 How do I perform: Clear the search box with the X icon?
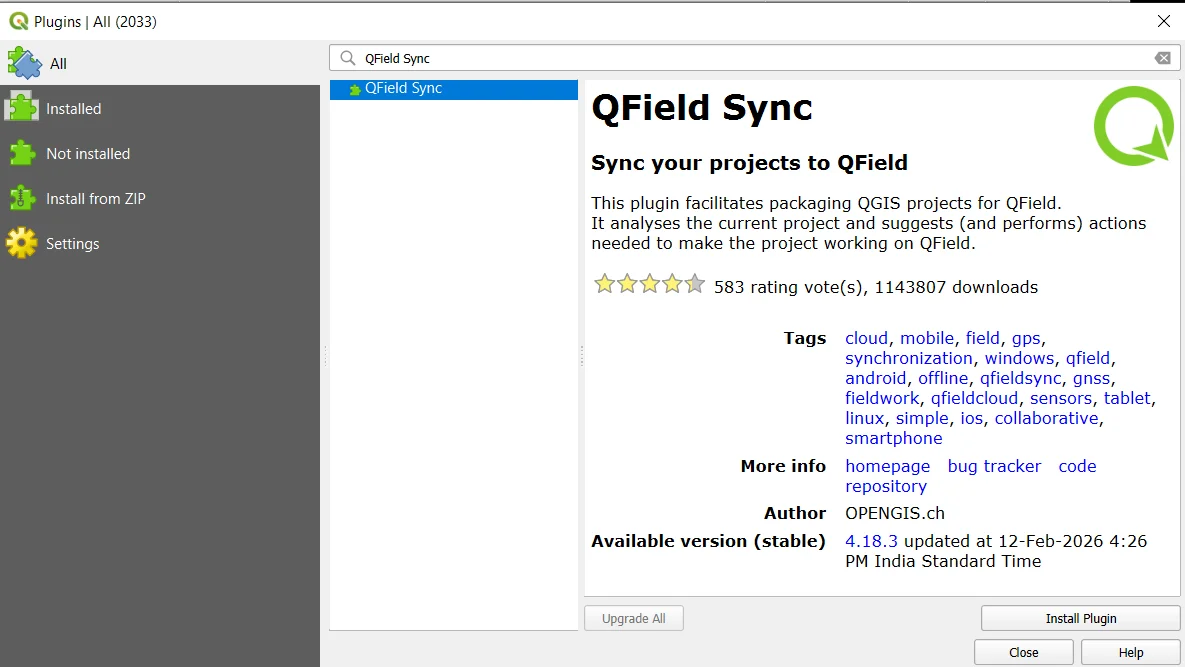pyautogui.click(x=1162, y=58)
